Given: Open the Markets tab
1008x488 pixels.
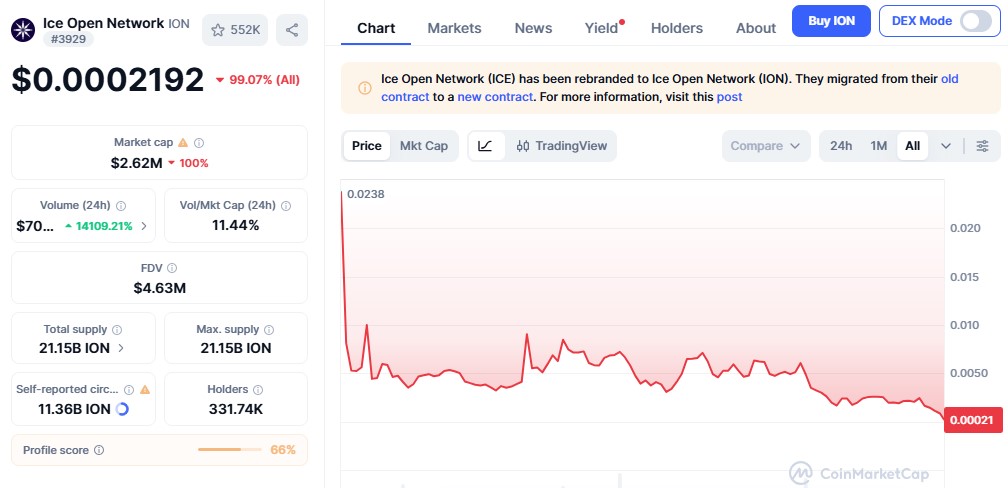Looking at the screenshot, I should point(454,28).
